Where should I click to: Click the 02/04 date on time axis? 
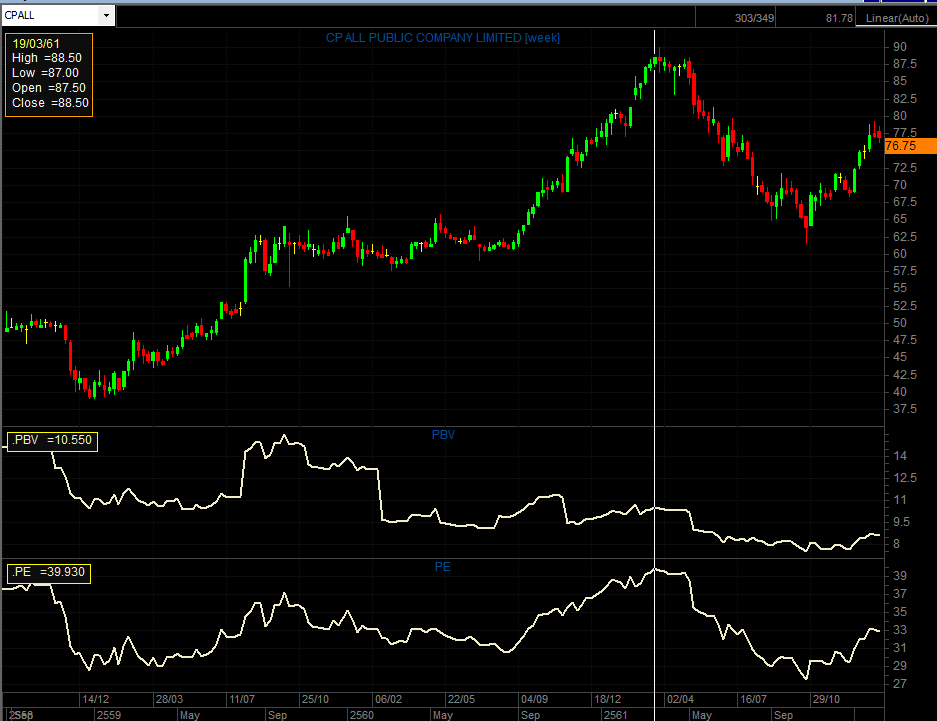(x=681, y=699)
